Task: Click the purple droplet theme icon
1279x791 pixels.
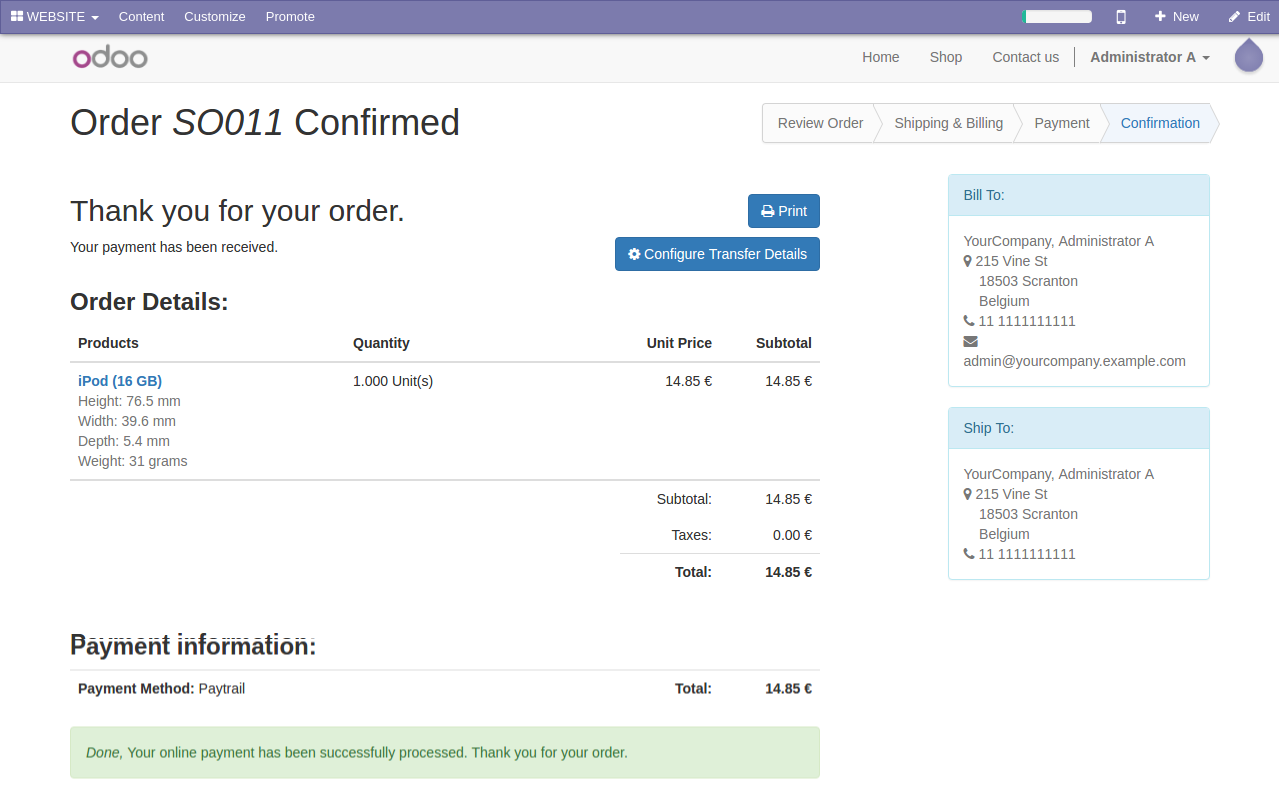Action: [1249, 55]
